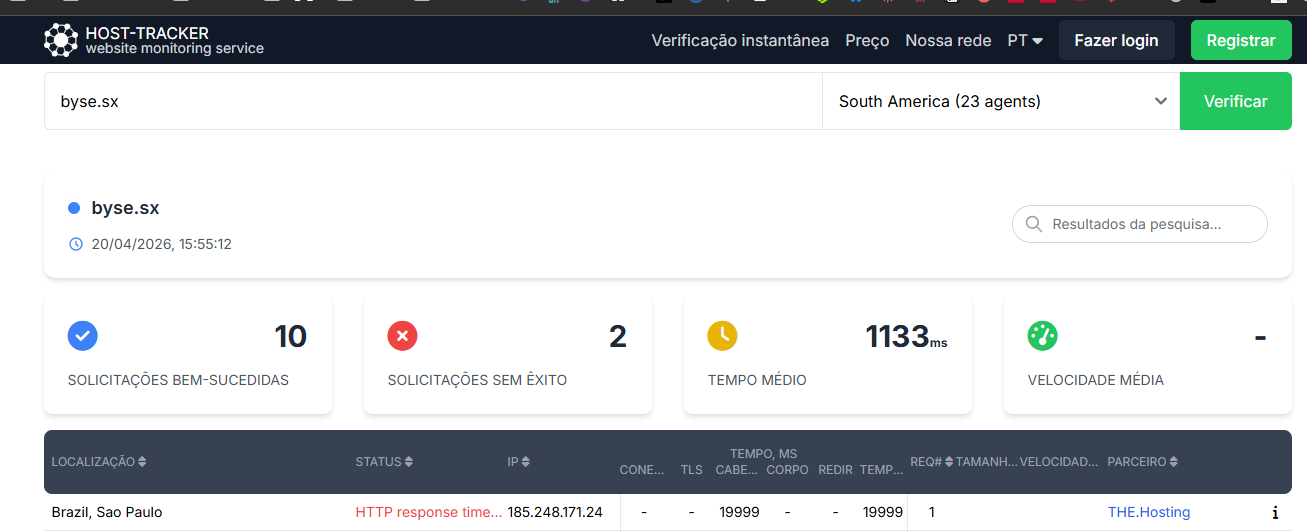Viewport: 1307px width, 532px height.
Task: Sort table by IP column
Action: point(519,462)
